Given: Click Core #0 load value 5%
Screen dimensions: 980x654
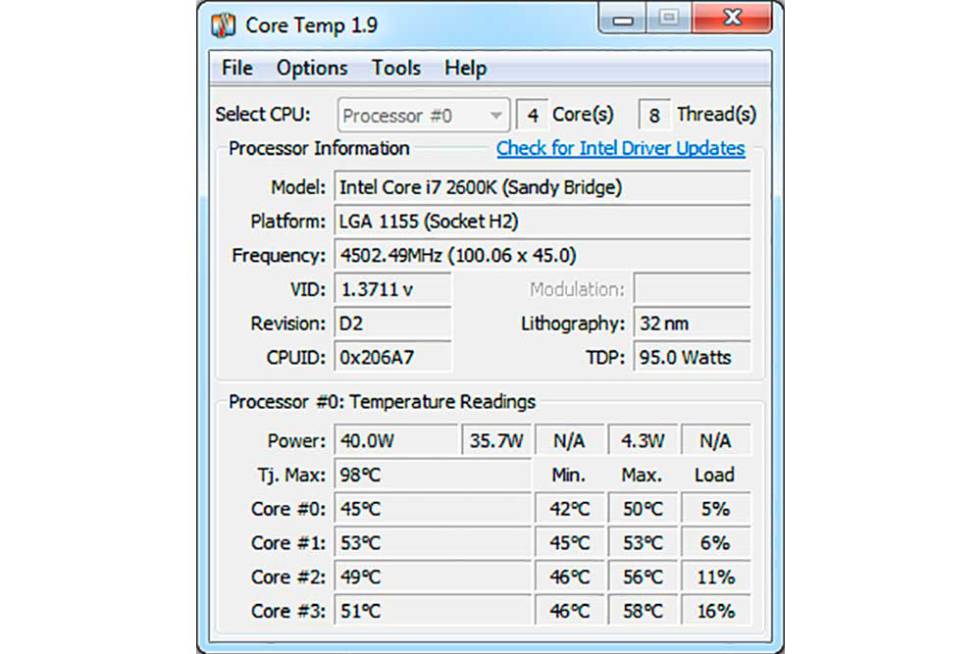Looking at the screenshot, I should click(x=716, y=509).
